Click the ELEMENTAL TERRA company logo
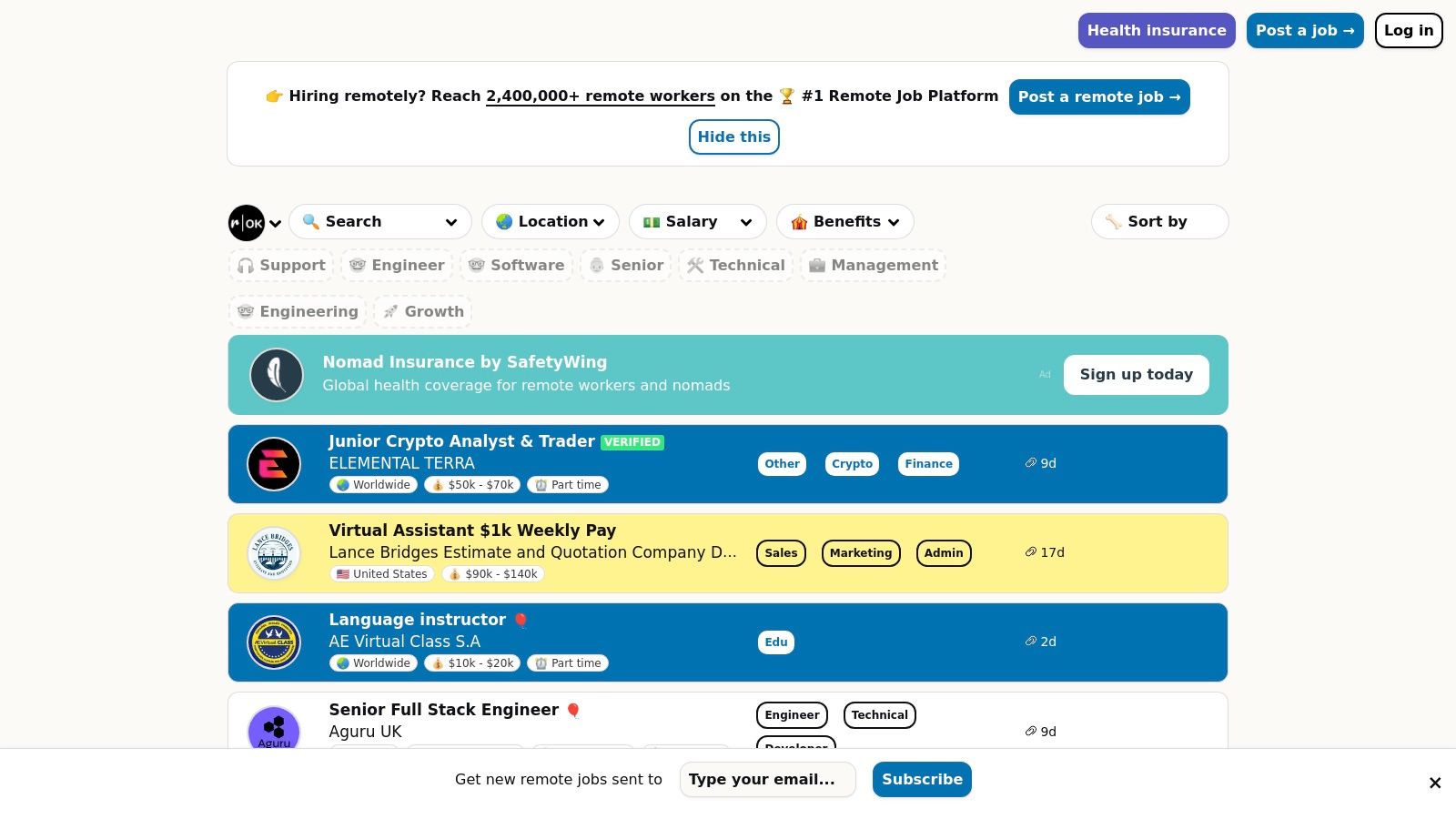This screenshot has height=819, width=1456. tap(274, 464)
